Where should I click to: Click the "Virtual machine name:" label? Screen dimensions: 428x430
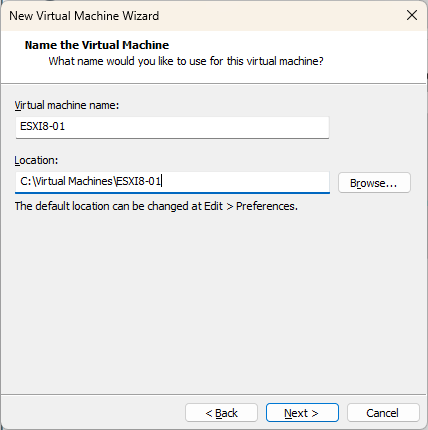click(67, 105)
